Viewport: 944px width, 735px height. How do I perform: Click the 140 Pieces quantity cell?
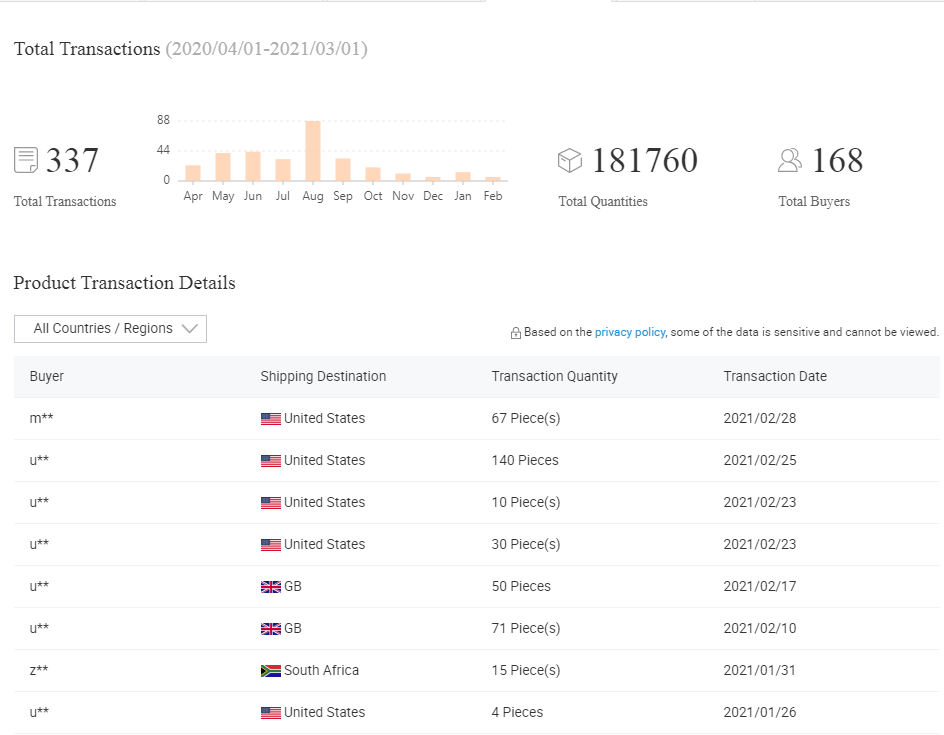pyautogui.click(x=525, y=461)
